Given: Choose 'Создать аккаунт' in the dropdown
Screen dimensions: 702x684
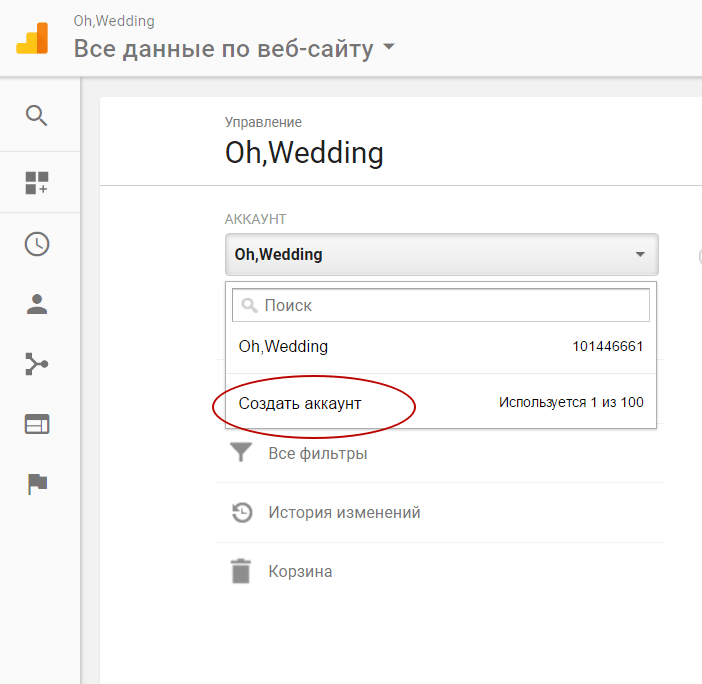Looking at the screenshot, I should tap(300, 403).
